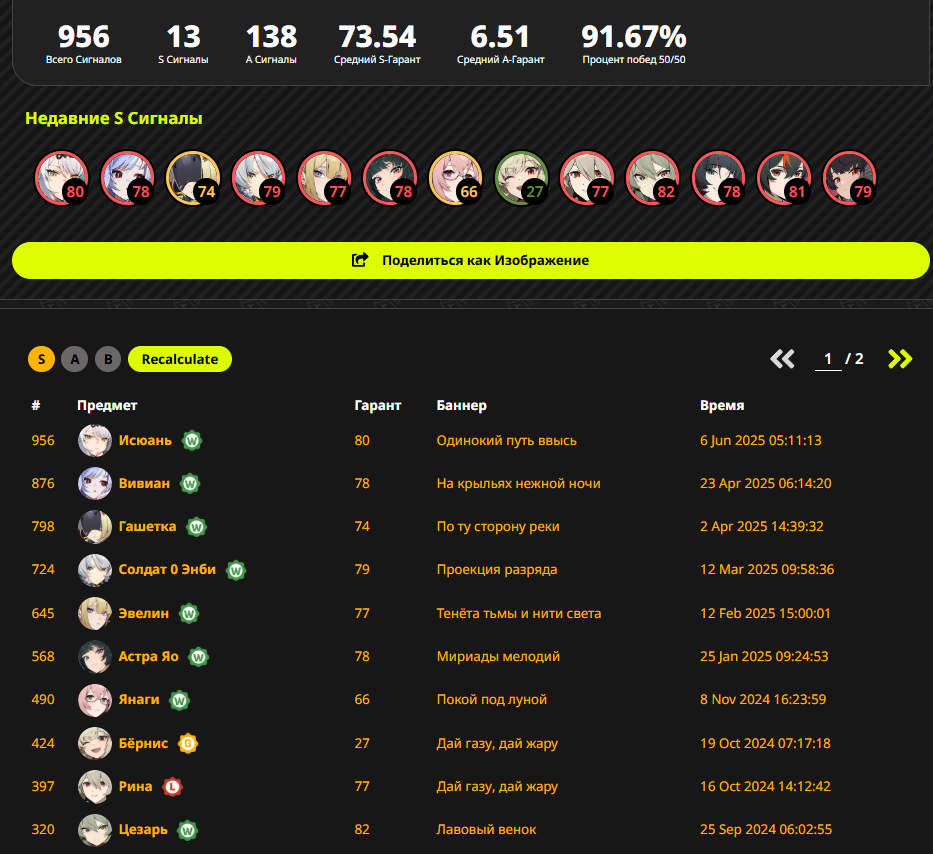Viewport: 933px width, 854px height.
Task: Click the recent S signal avatar with pity 80
Action: click(62, 178)
